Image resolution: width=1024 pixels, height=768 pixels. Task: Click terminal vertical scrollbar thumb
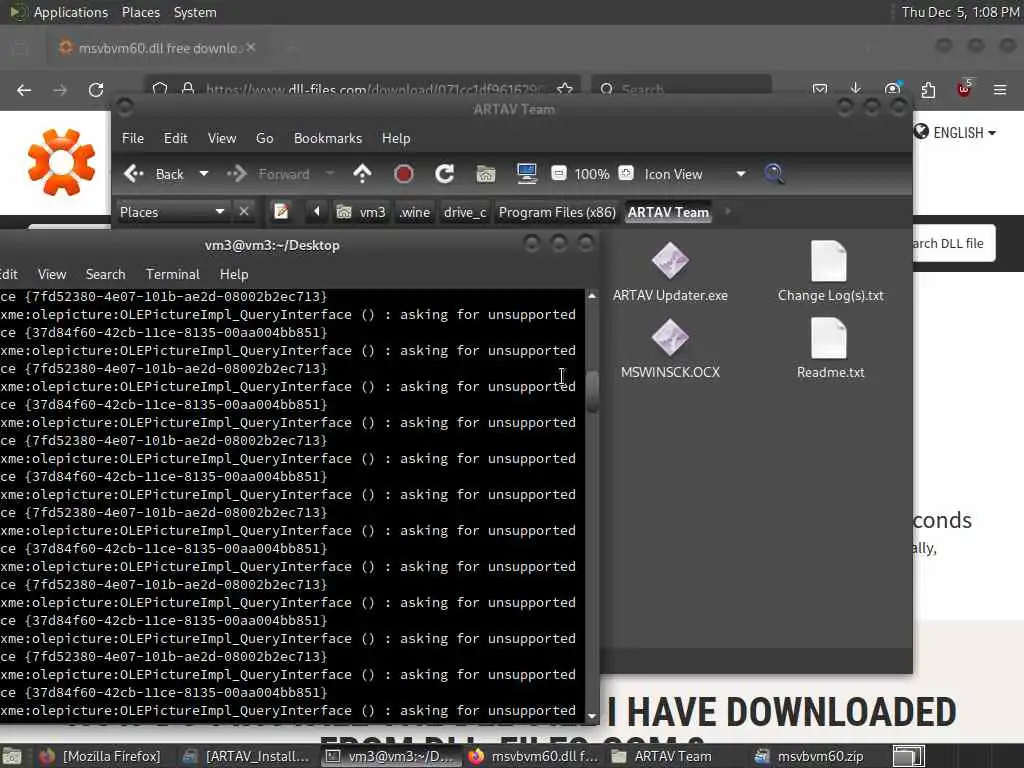coord(592,391)
